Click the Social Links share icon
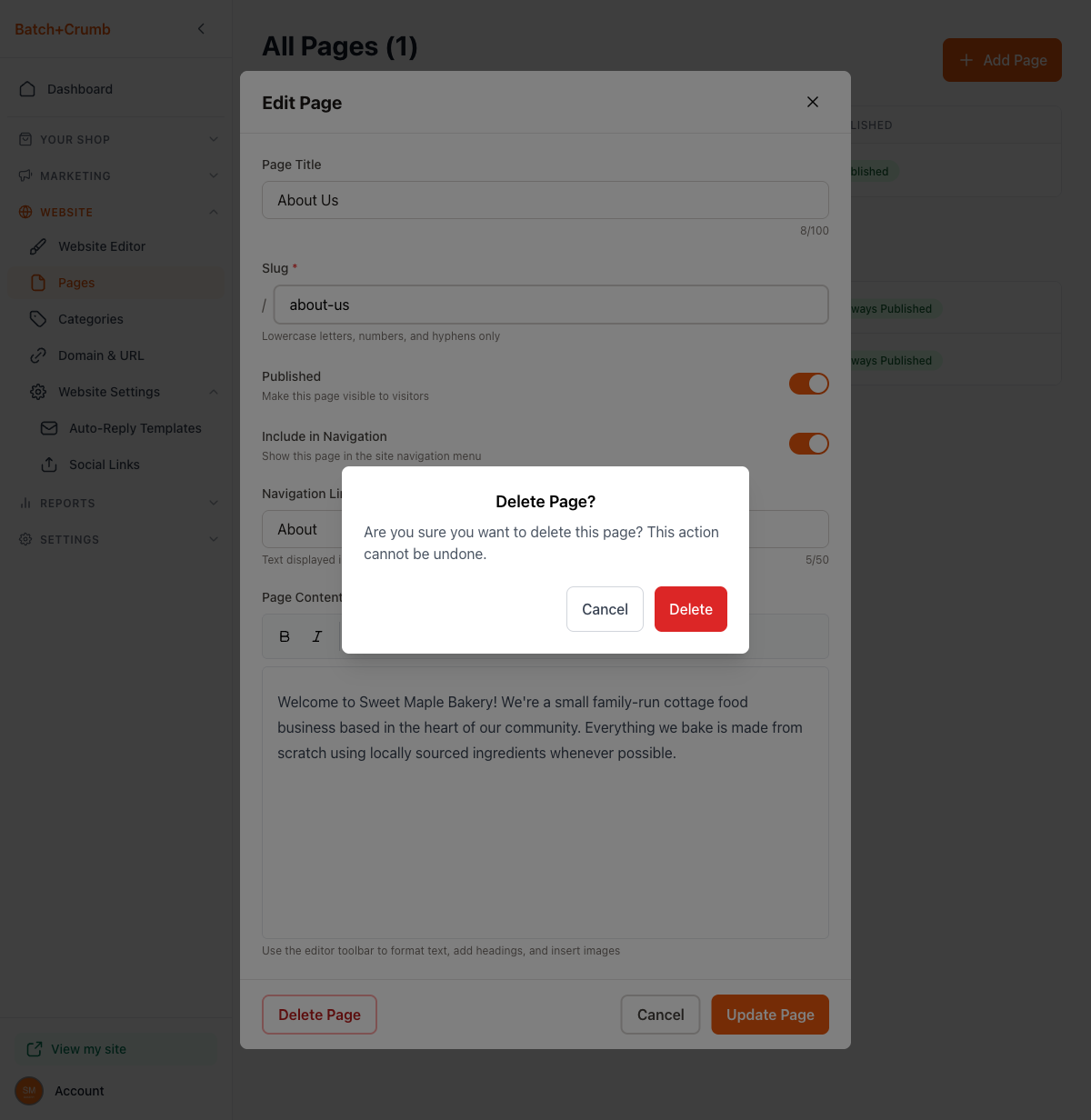This screenshot has width=1091, height=1120. coord(49,465)
